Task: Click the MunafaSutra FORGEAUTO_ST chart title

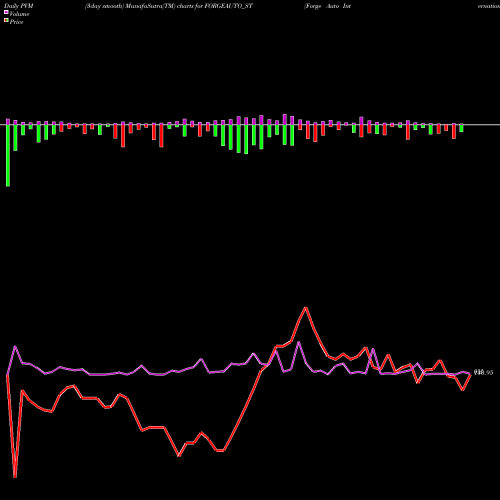Action: coord(169,6)
